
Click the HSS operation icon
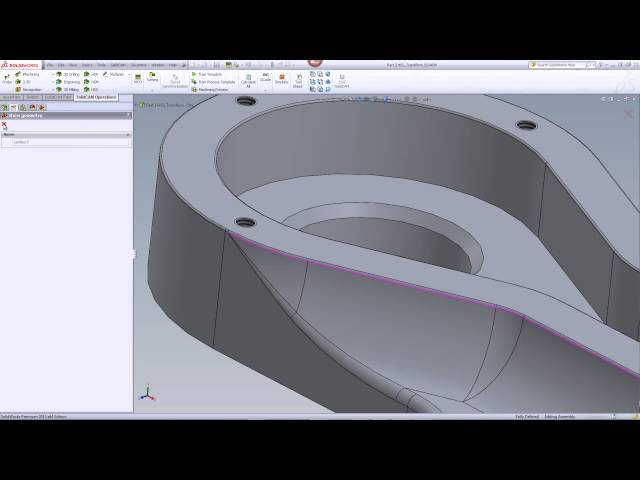click(x=87, y=89)
